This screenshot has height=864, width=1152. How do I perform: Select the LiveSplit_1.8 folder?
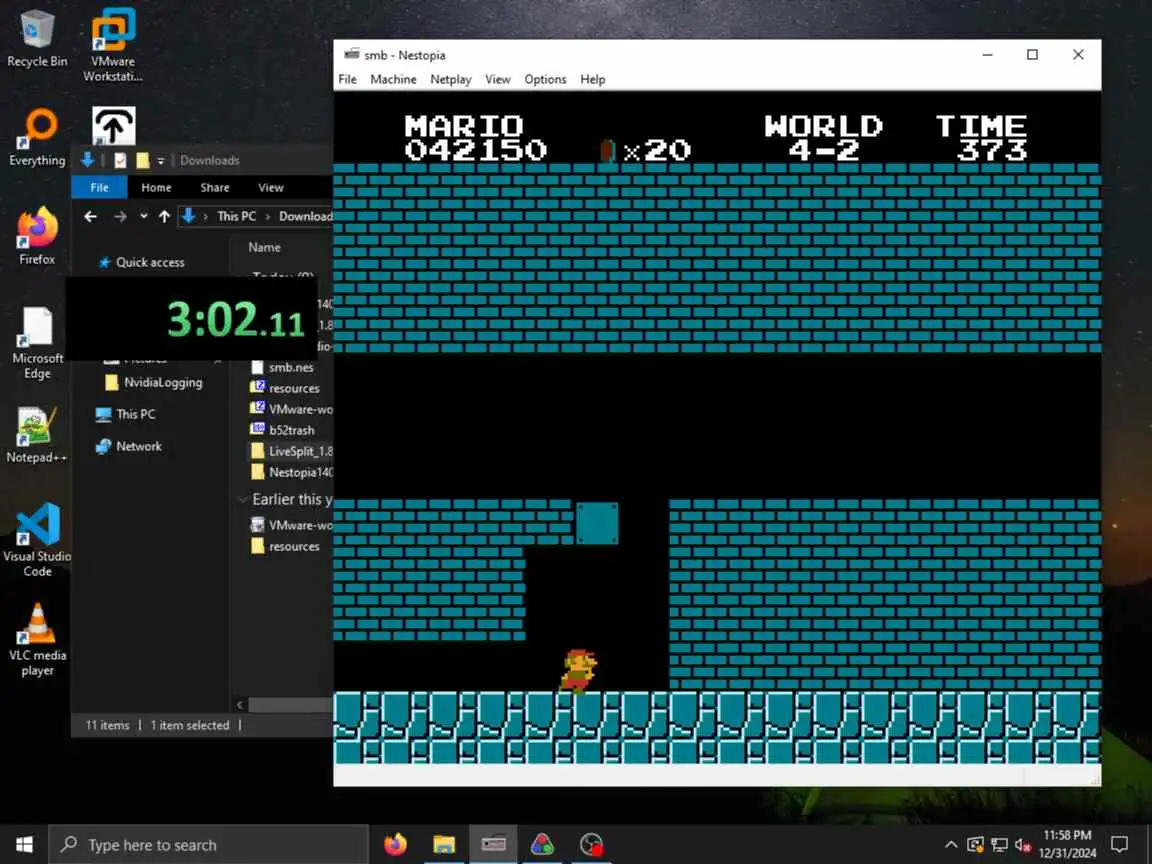[x=291, y=451]
